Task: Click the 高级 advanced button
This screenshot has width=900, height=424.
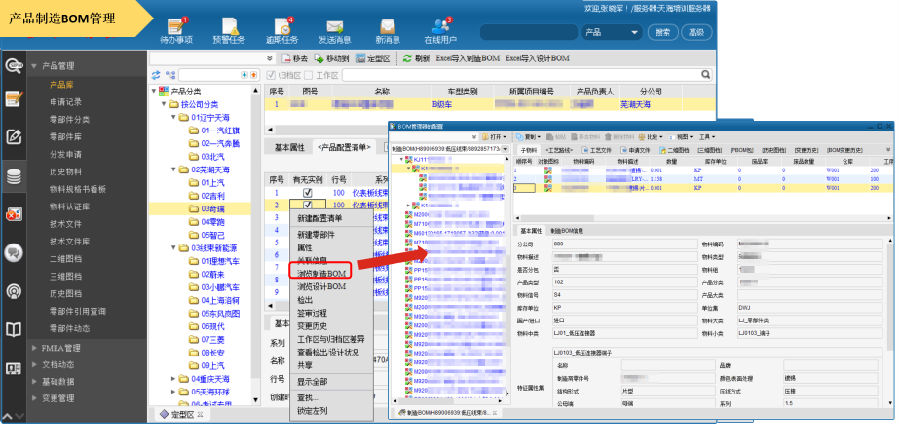Action: click(x=694, y=33)
